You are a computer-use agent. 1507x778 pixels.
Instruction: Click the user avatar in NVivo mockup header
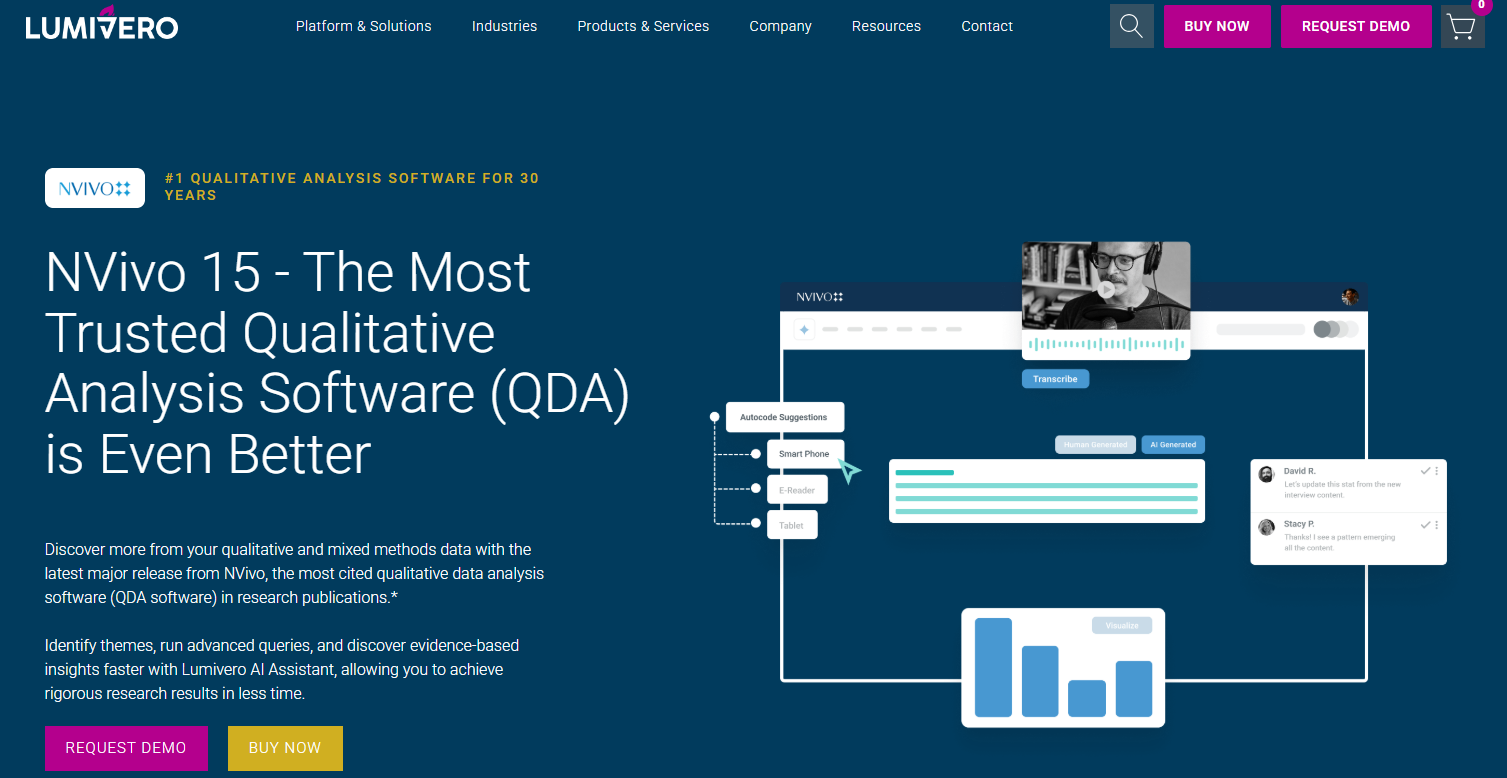[x=1350, y=297]
